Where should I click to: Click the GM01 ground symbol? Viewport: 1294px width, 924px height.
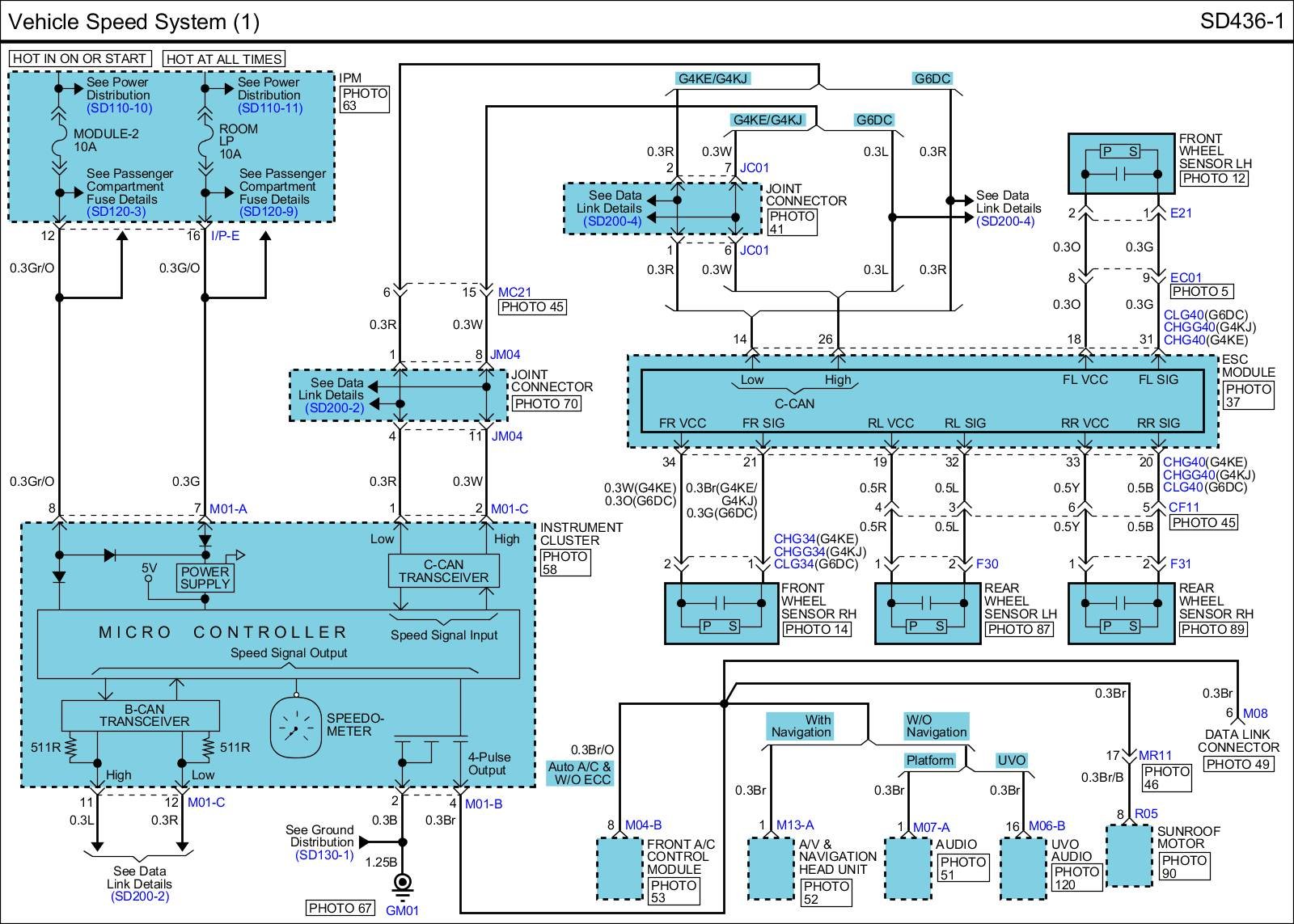[x=402, y=884]
